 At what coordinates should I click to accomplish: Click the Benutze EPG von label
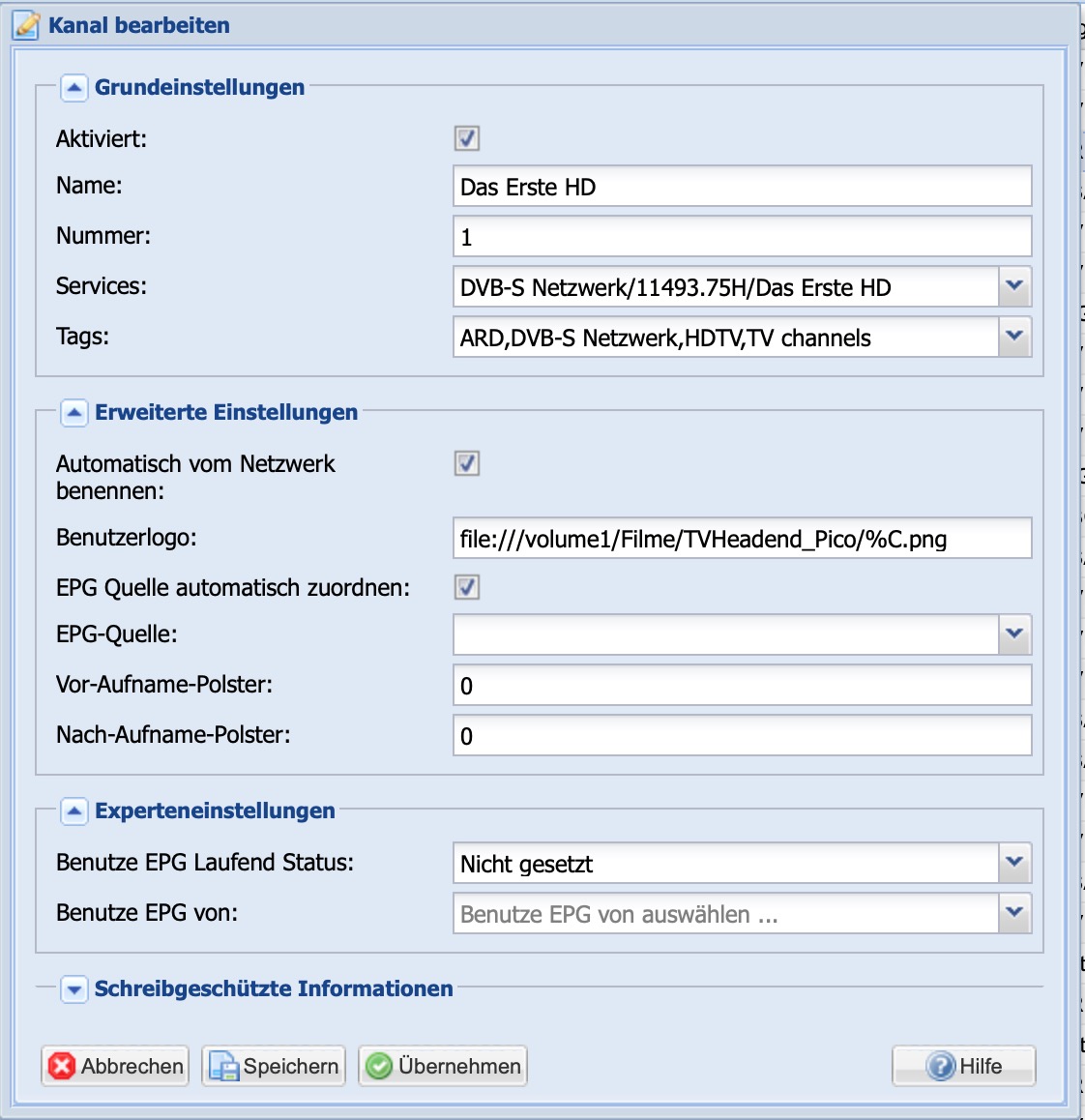[147, 912]
